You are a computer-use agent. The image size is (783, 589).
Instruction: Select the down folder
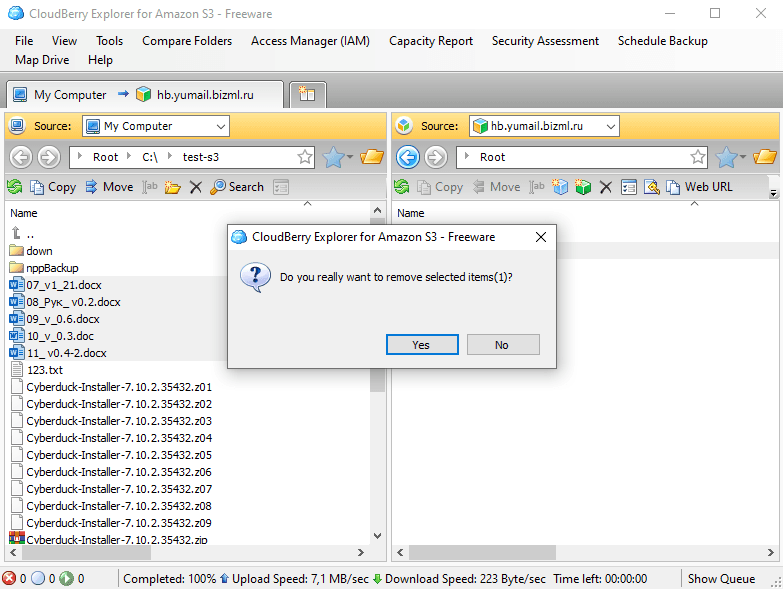39,251
